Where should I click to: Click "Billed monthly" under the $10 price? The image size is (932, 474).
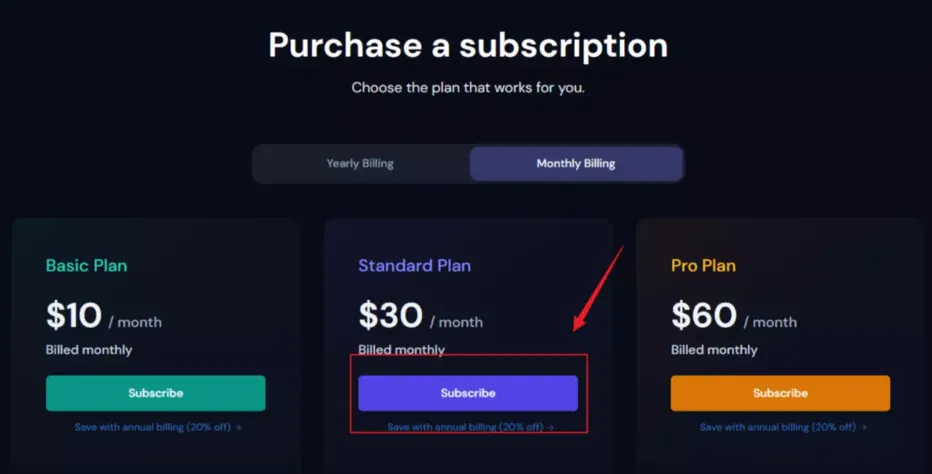pos(89,350)
